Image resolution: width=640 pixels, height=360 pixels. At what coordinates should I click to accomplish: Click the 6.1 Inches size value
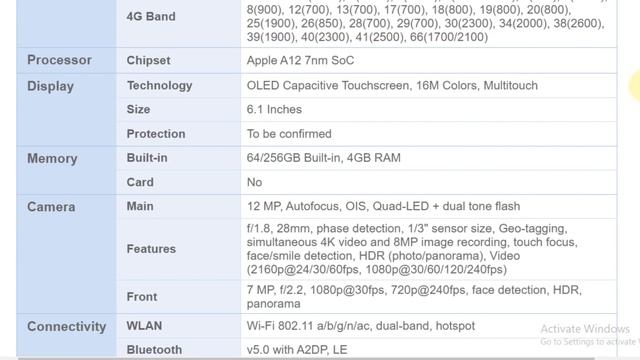pyautogui.click(x=274, y=109)
